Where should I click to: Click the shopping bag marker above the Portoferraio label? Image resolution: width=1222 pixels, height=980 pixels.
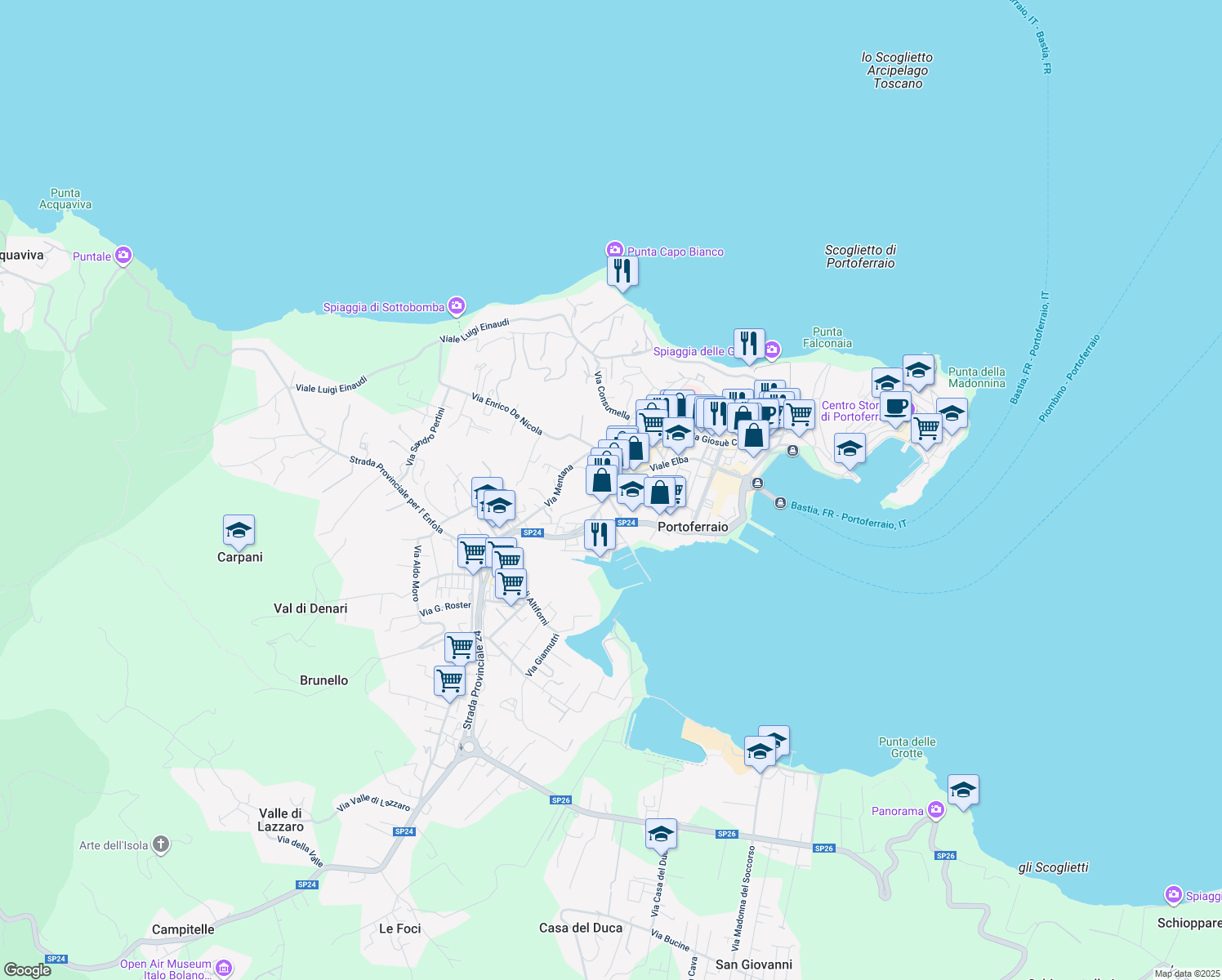point(660,495)
